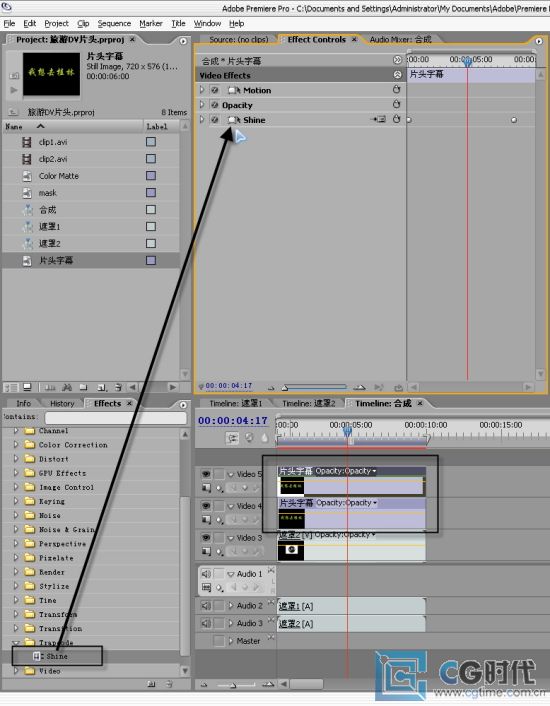Expand the Shine effect properties
The image size is (550, 706).
click(x=202, y=120)
